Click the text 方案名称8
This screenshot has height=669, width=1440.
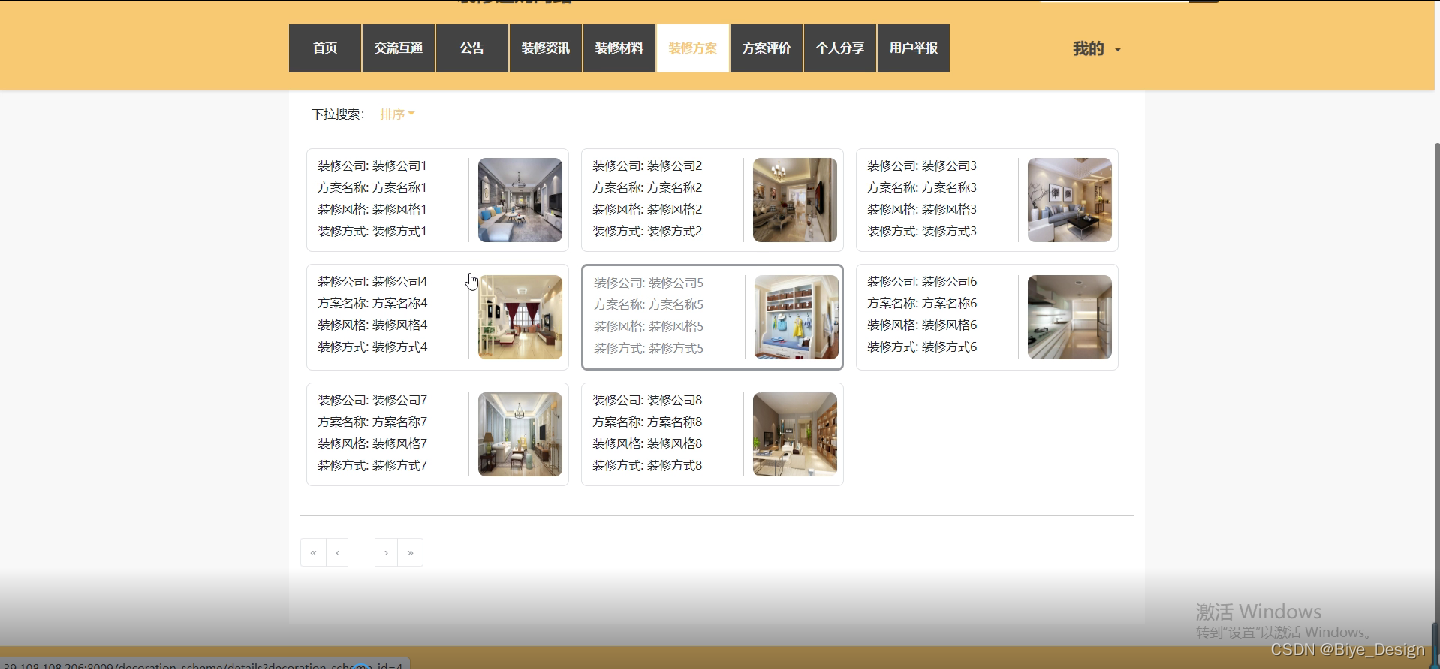point(675,422)
